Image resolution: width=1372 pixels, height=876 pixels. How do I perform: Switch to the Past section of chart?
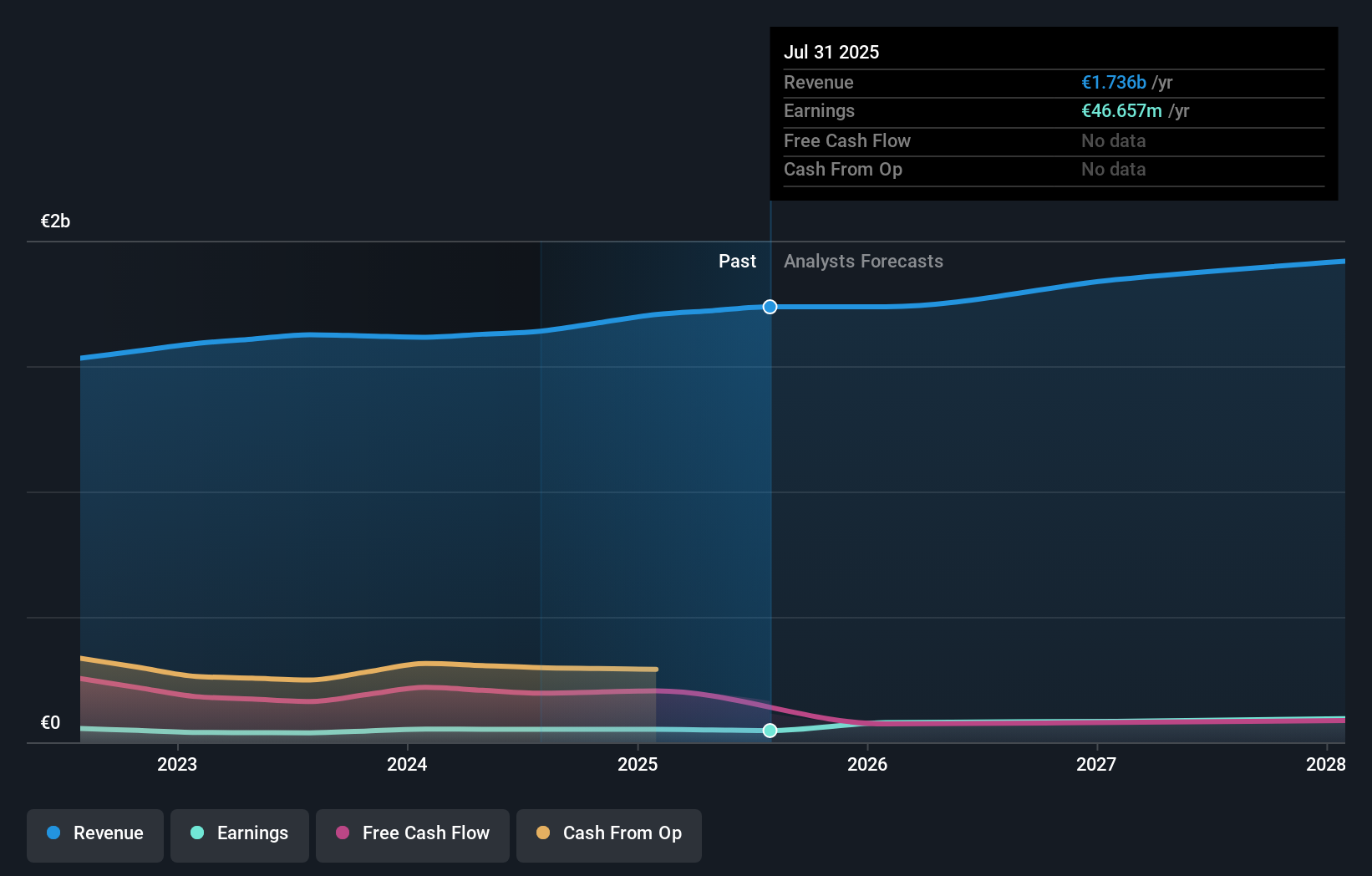click(x=737, y=261)
